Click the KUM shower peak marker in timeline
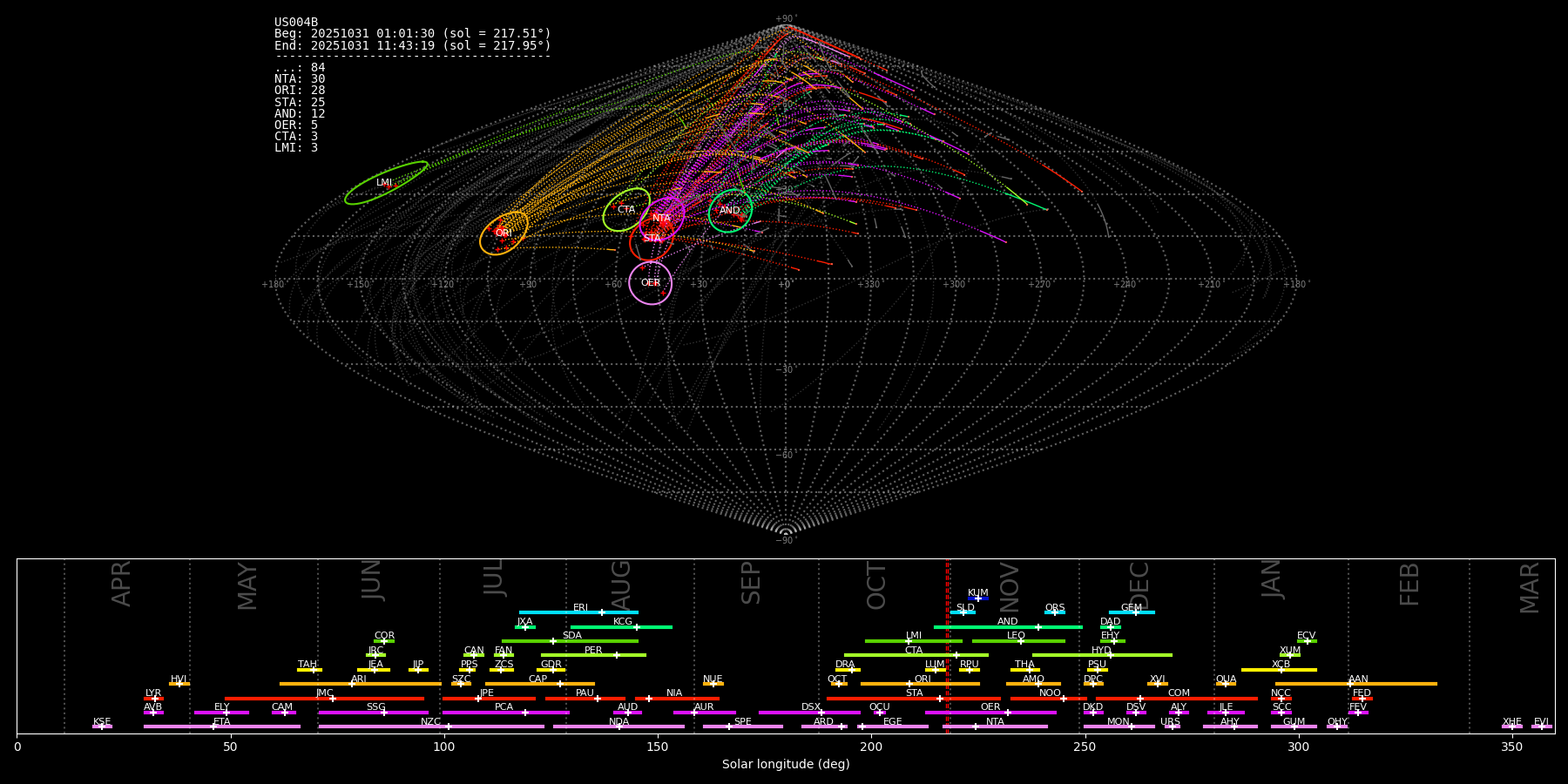This screenshot has height=784, width=1568. 977,598
